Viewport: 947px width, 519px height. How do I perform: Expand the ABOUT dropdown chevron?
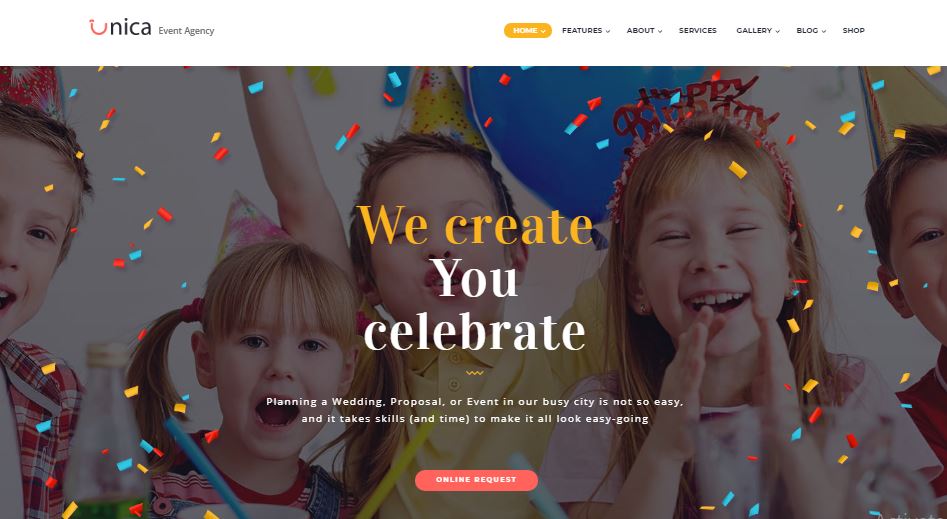pos(660,31)
